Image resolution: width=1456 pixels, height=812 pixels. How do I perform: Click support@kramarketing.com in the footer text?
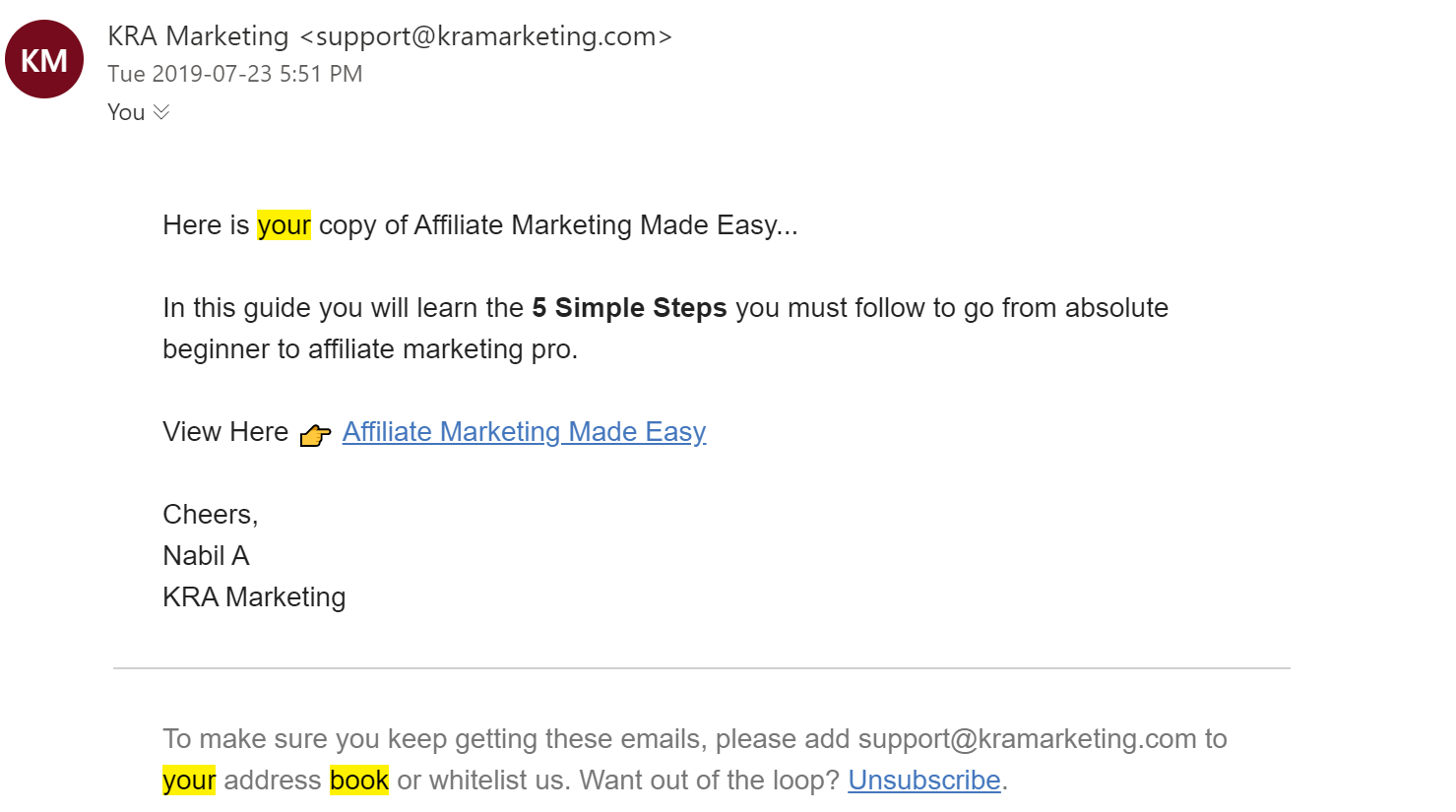(1027, 739)
